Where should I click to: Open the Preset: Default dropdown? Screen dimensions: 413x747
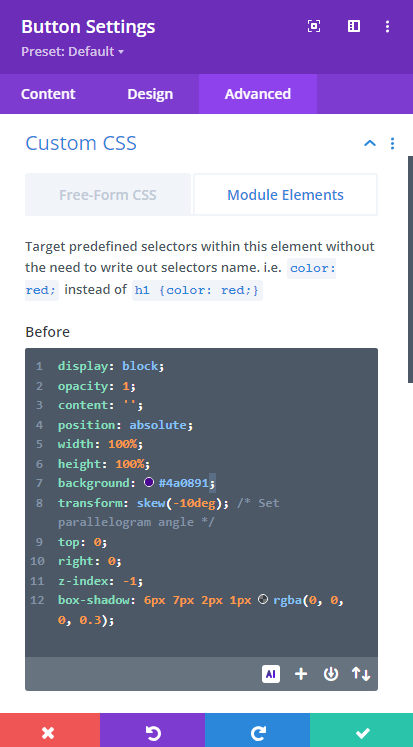click(x=72, y=51)
